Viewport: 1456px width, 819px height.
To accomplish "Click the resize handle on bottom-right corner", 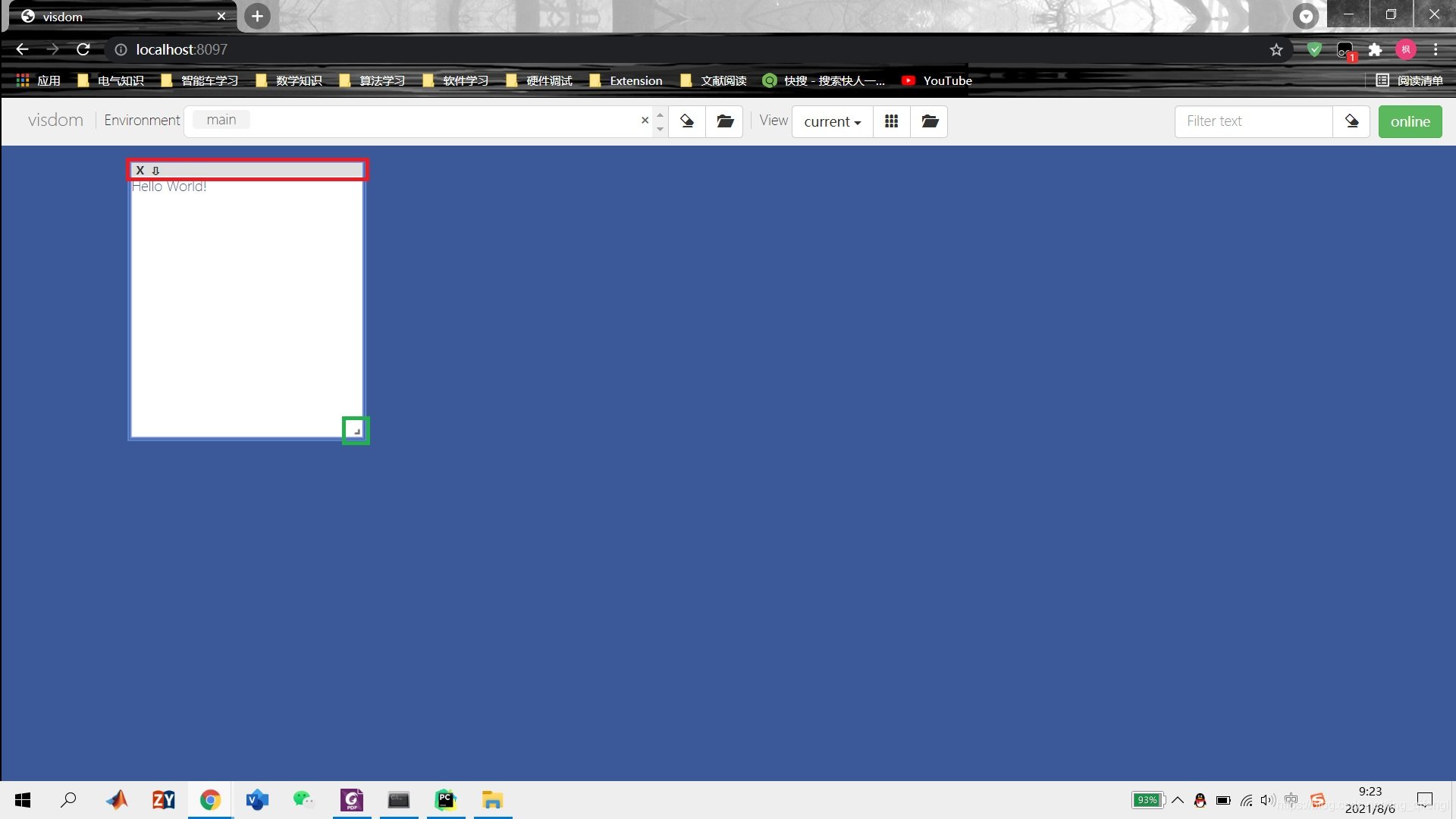I will (356, 430).
